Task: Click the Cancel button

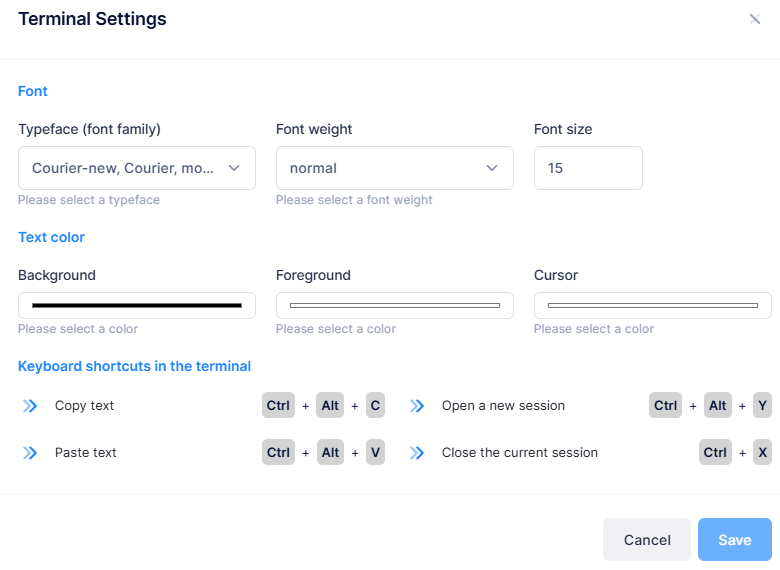Action: [x=647, y=540]
